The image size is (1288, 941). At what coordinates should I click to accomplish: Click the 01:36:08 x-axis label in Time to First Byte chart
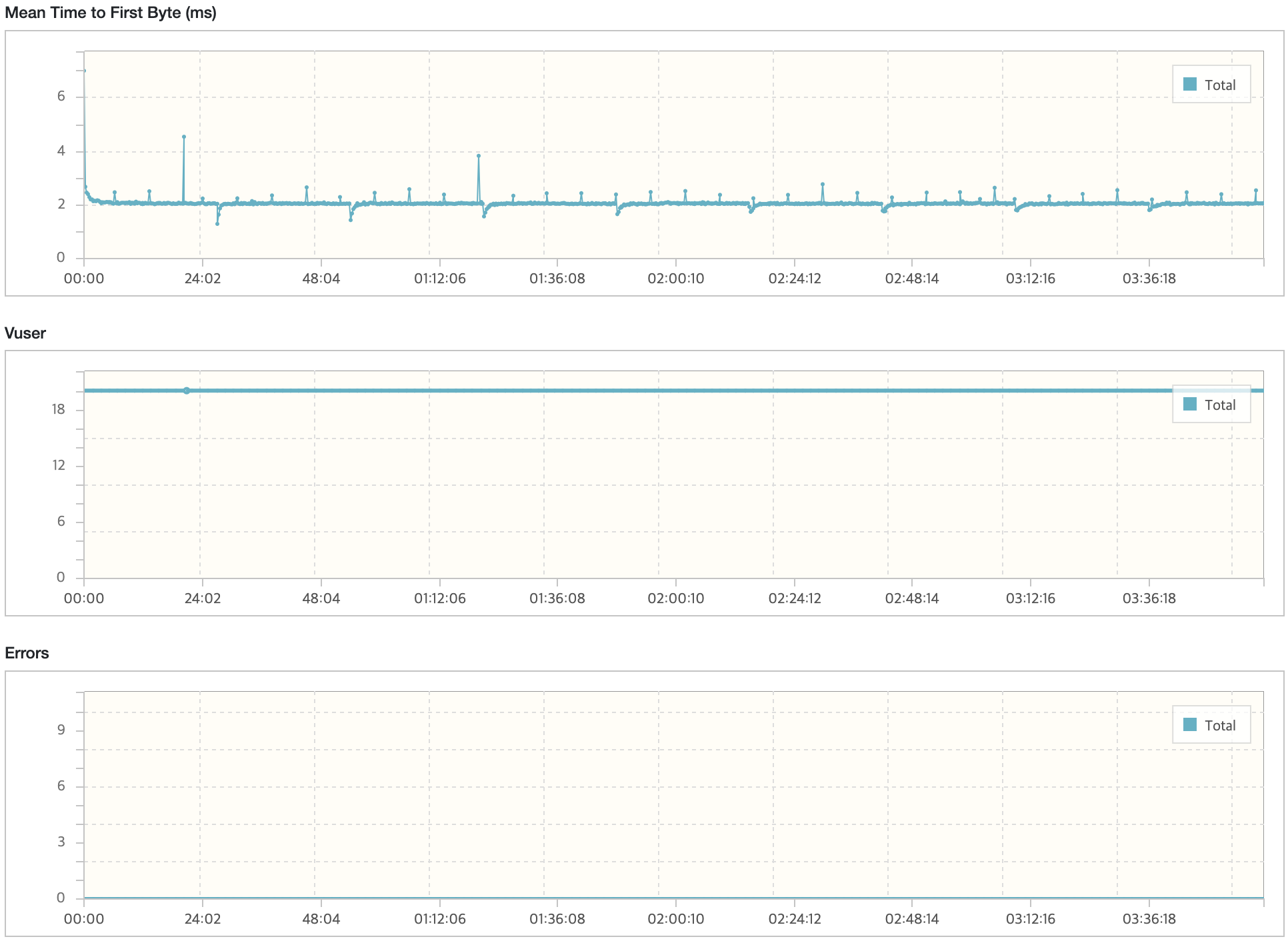(x=557, y=279)
